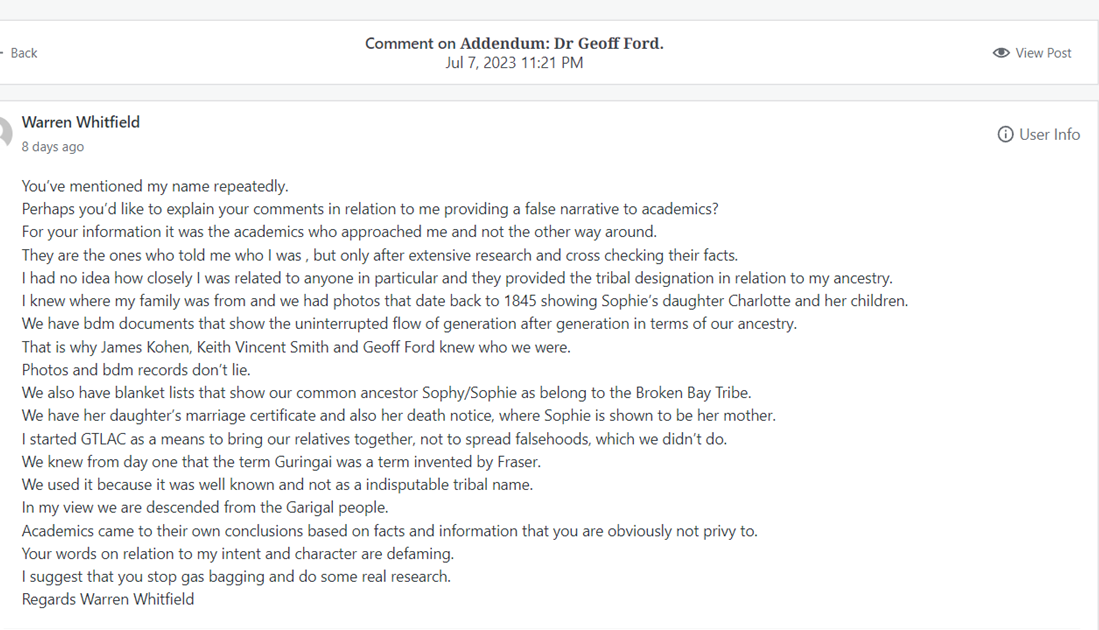The width and height of the screenshot is (1099, 630).
Task: Click the Back arrow icon
Action: pos(2,53)
